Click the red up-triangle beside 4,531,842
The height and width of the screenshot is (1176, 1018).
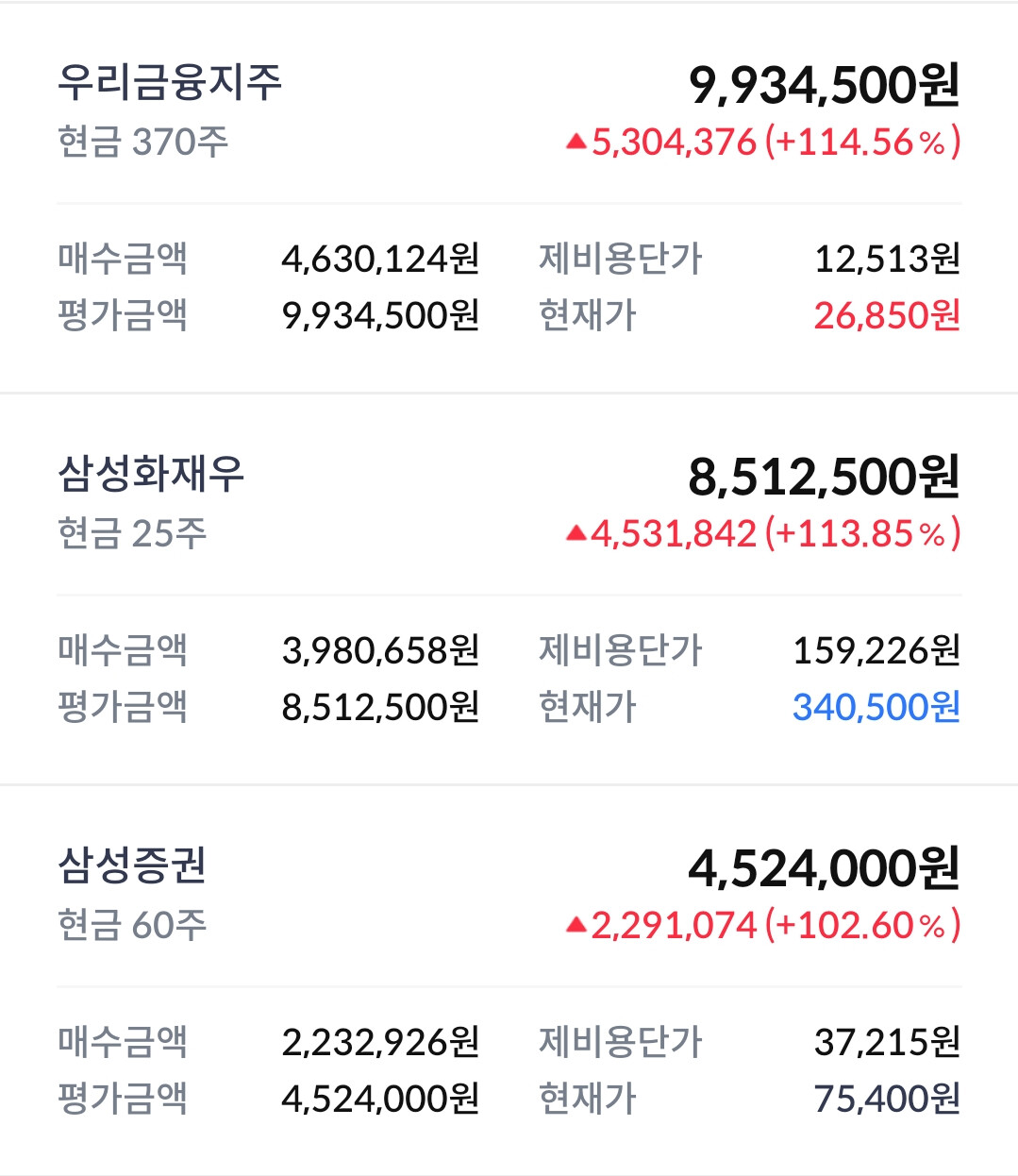tap(576, 535)
